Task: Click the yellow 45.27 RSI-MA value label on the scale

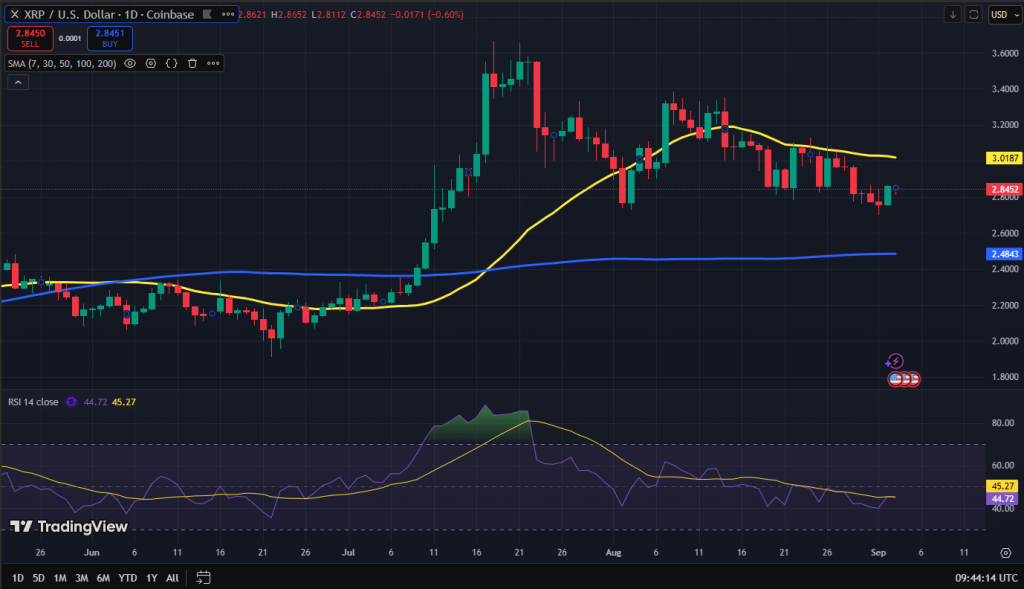Action: tap(1002, 486)
